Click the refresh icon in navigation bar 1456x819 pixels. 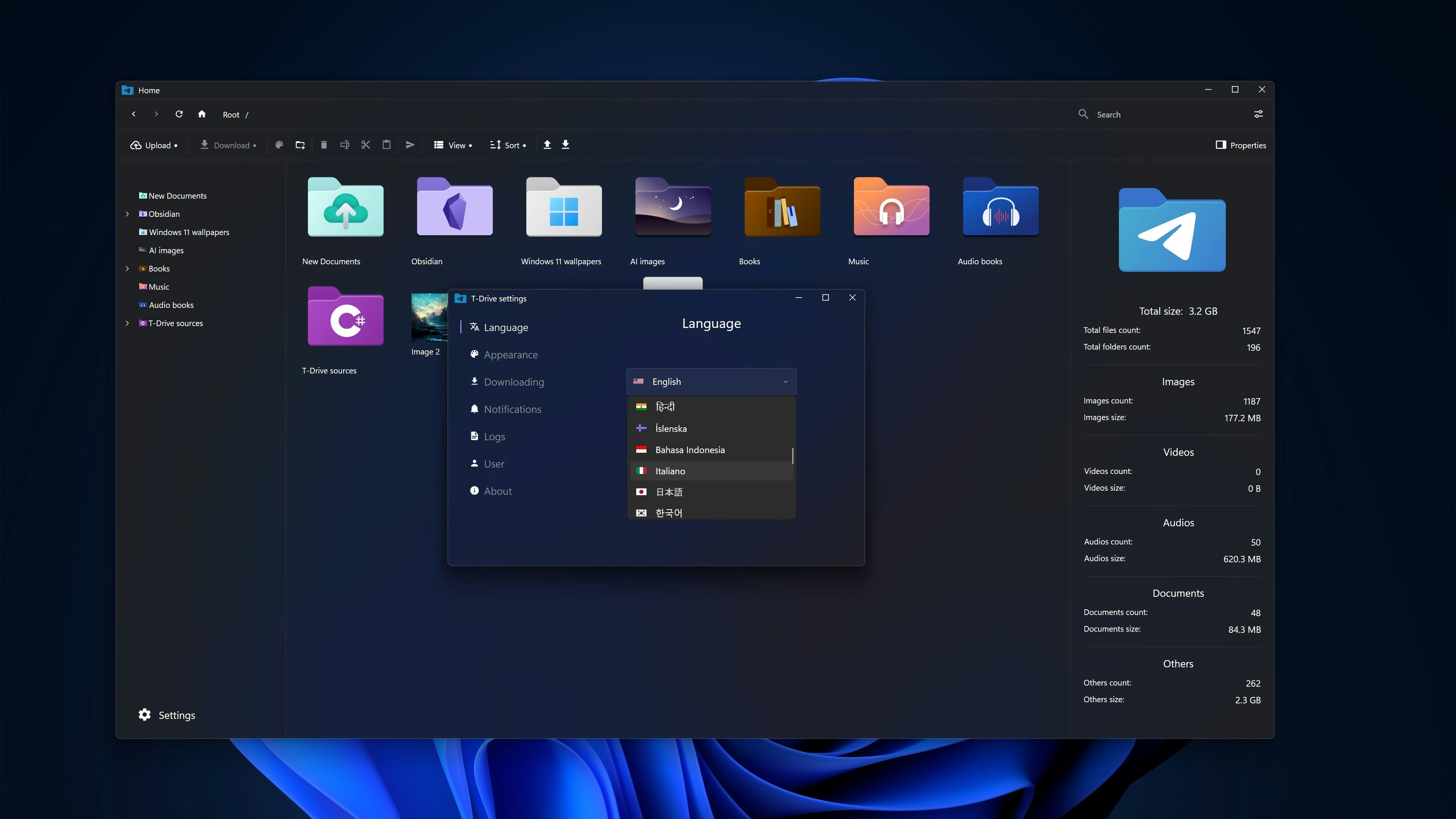[179, 114]
